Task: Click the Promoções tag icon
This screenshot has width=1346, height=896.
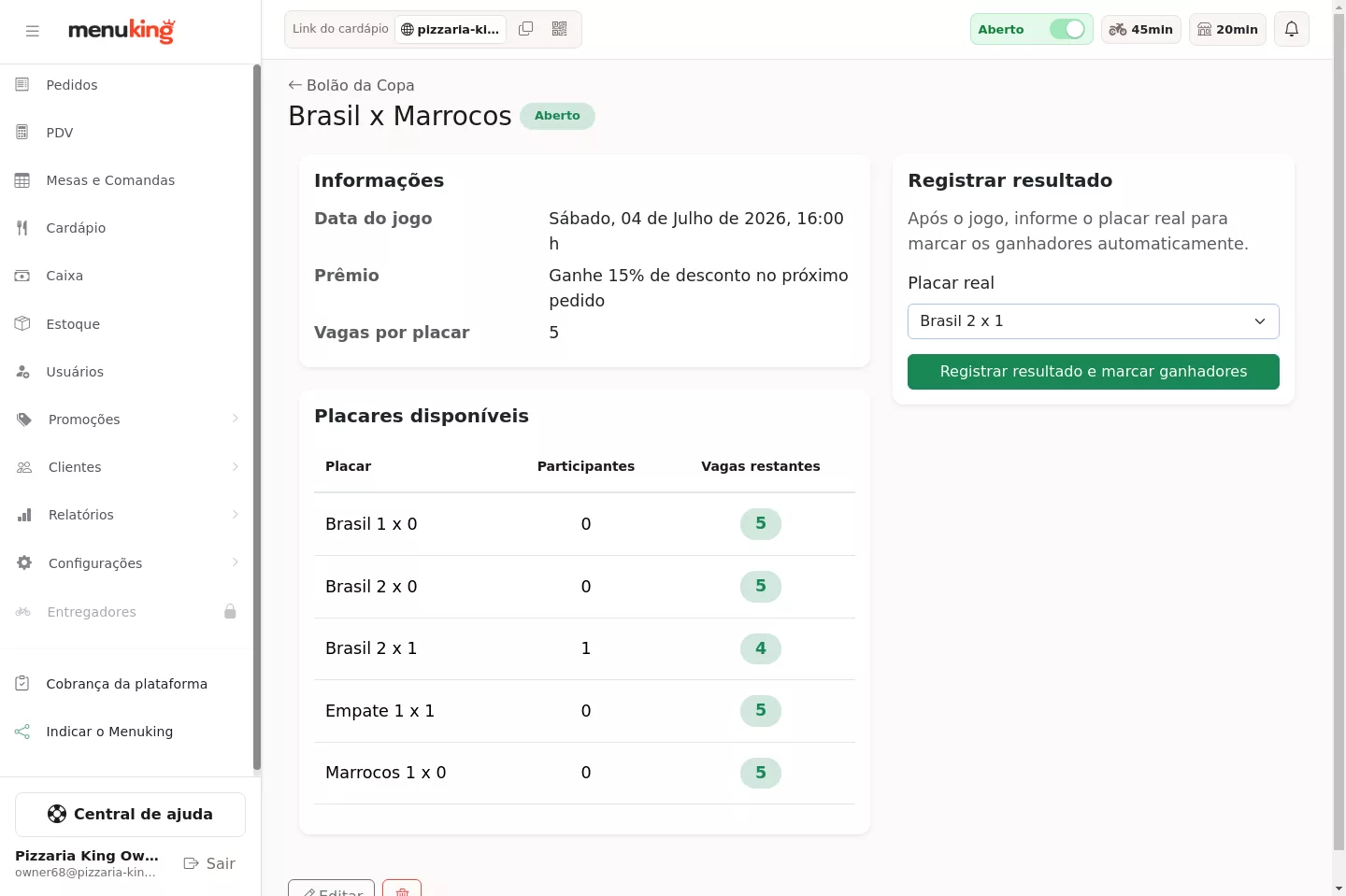Action: click(x=24, y=420)
